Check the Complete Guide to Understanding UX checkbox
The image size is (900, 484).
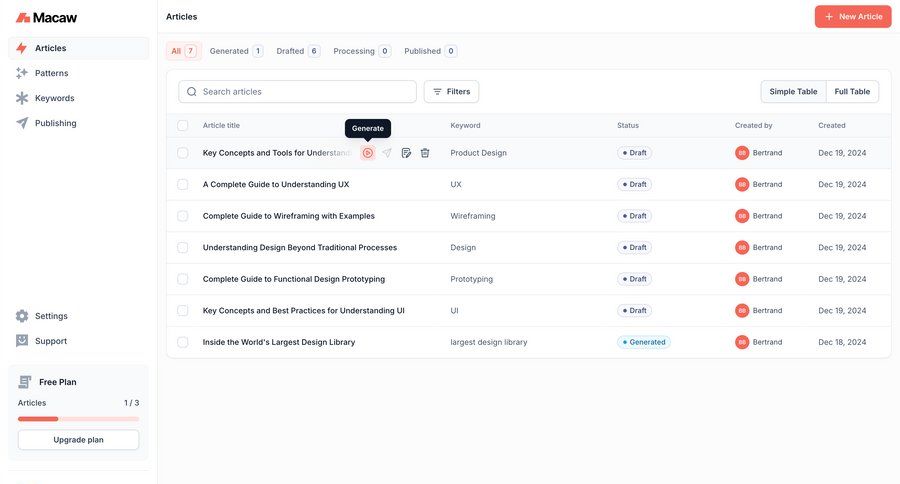pos(183,184)
